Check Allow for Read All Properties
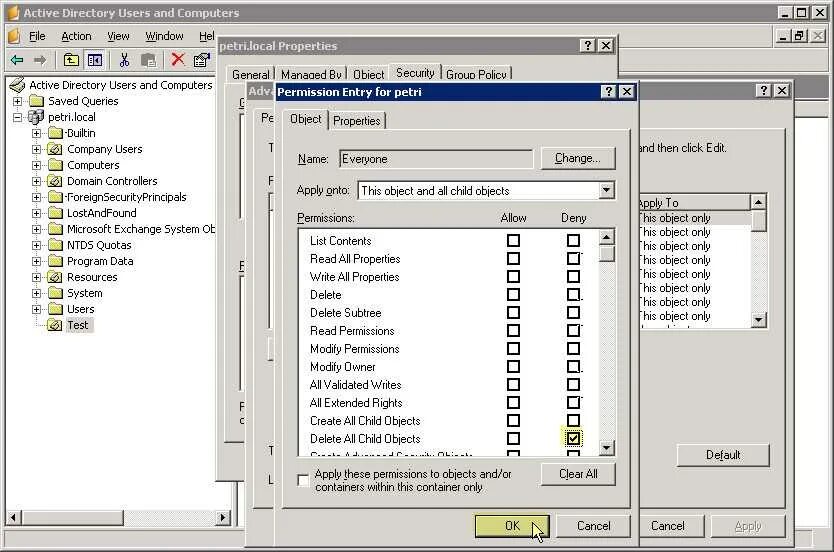 (x=513, y=258)
